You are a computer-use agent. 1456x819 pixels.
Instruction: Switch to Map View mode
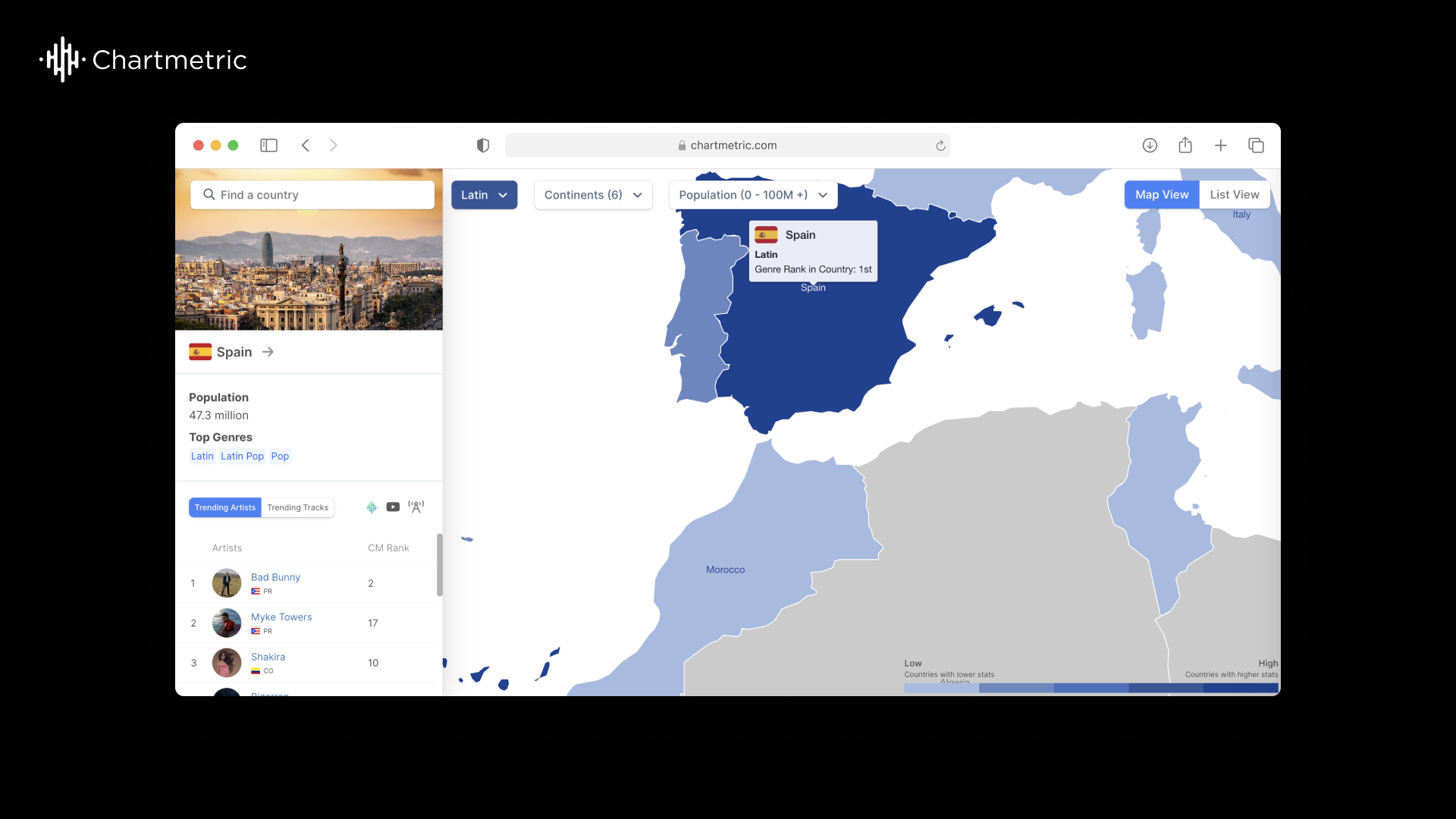(x=1162, y=194)
